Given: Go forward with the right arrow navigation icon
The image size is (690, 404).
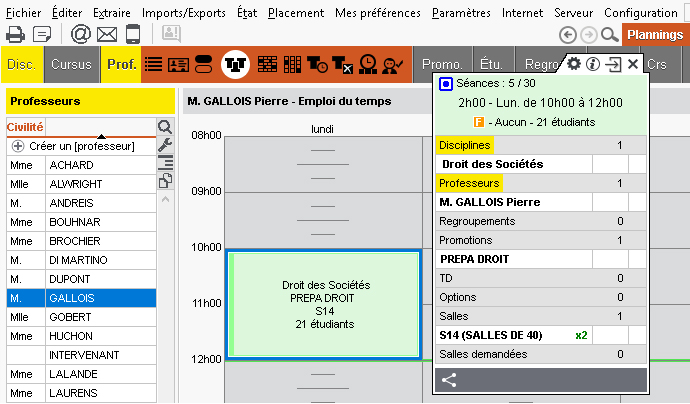Looking at the screenshot, I should click(589, 35).
